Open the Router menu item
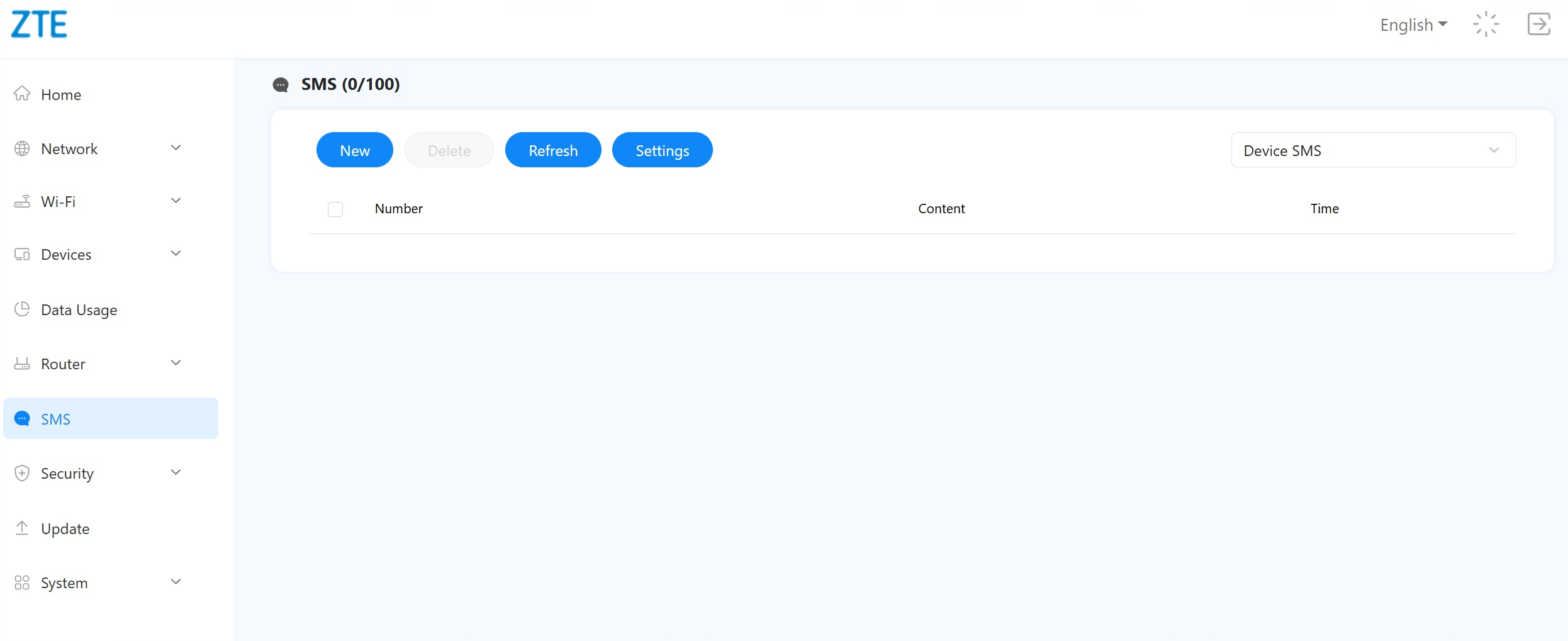The height and width of the screenshot is (641, 1568). tap(63, 364)
